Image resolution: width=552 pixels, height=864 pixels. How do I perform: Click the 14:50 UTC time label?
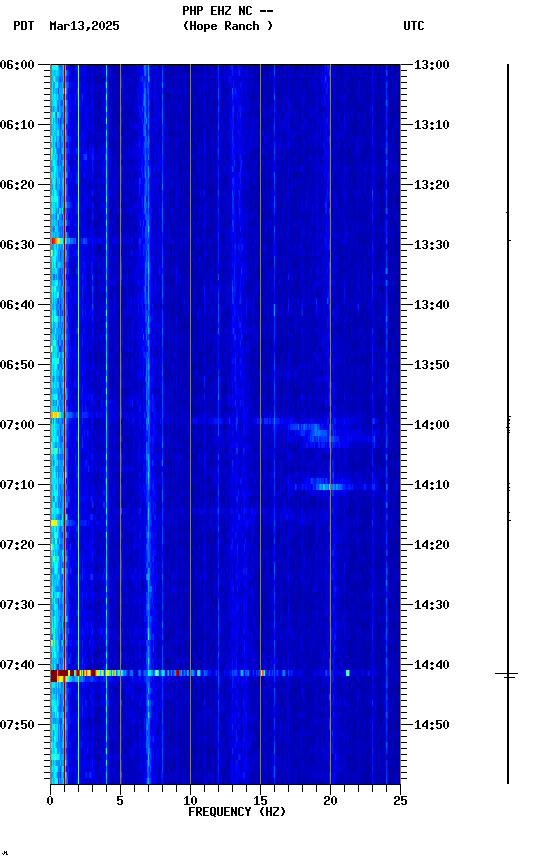coord(432,725)
